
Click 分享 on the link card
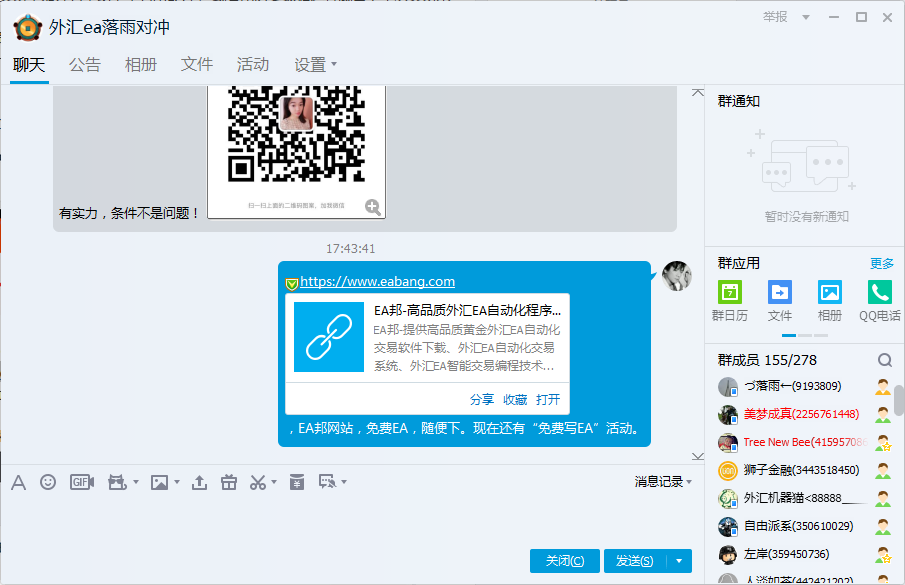click(482, 399)
